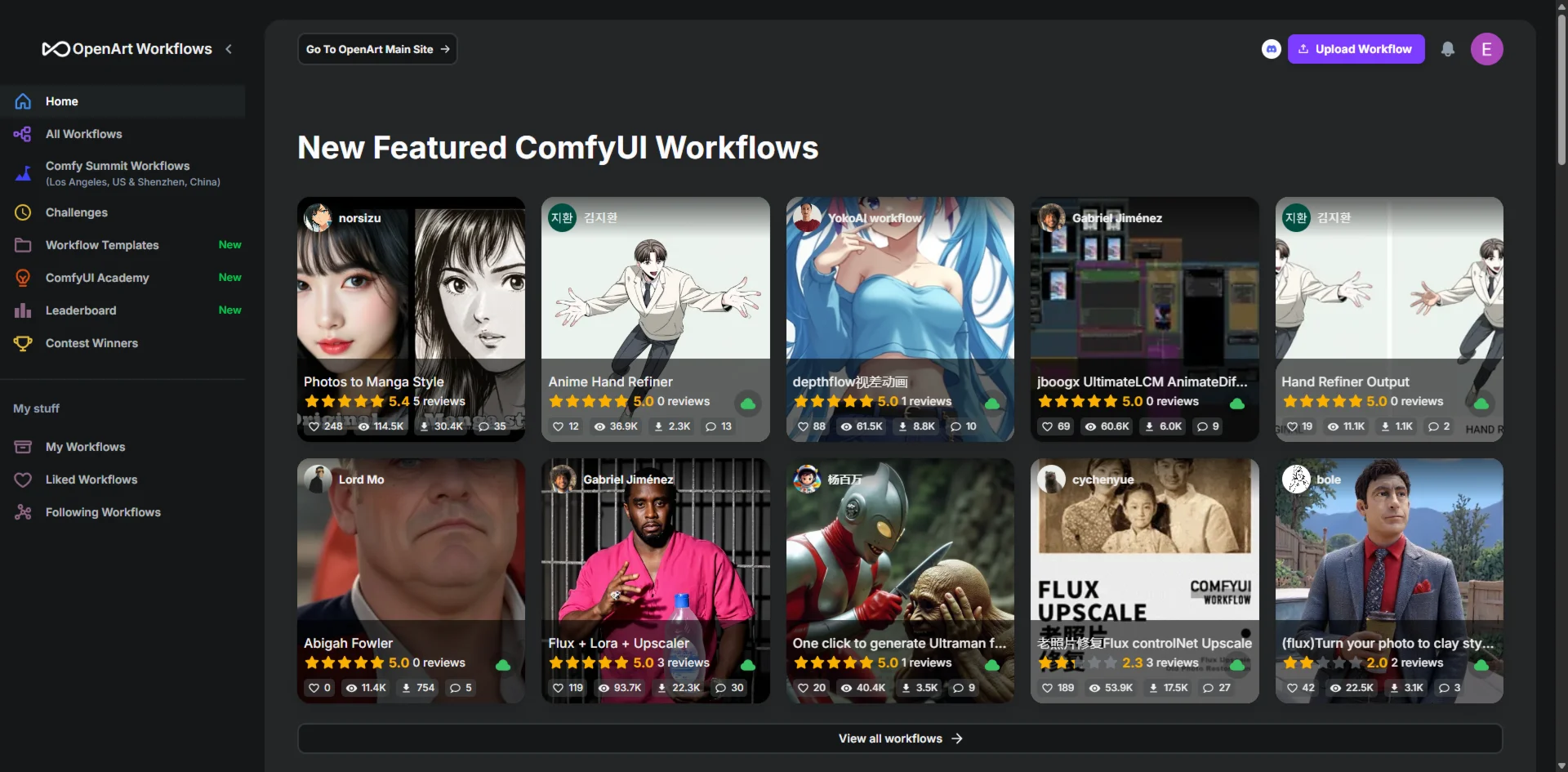Click the Leaderboard bar chart icon

coord(23,310)
